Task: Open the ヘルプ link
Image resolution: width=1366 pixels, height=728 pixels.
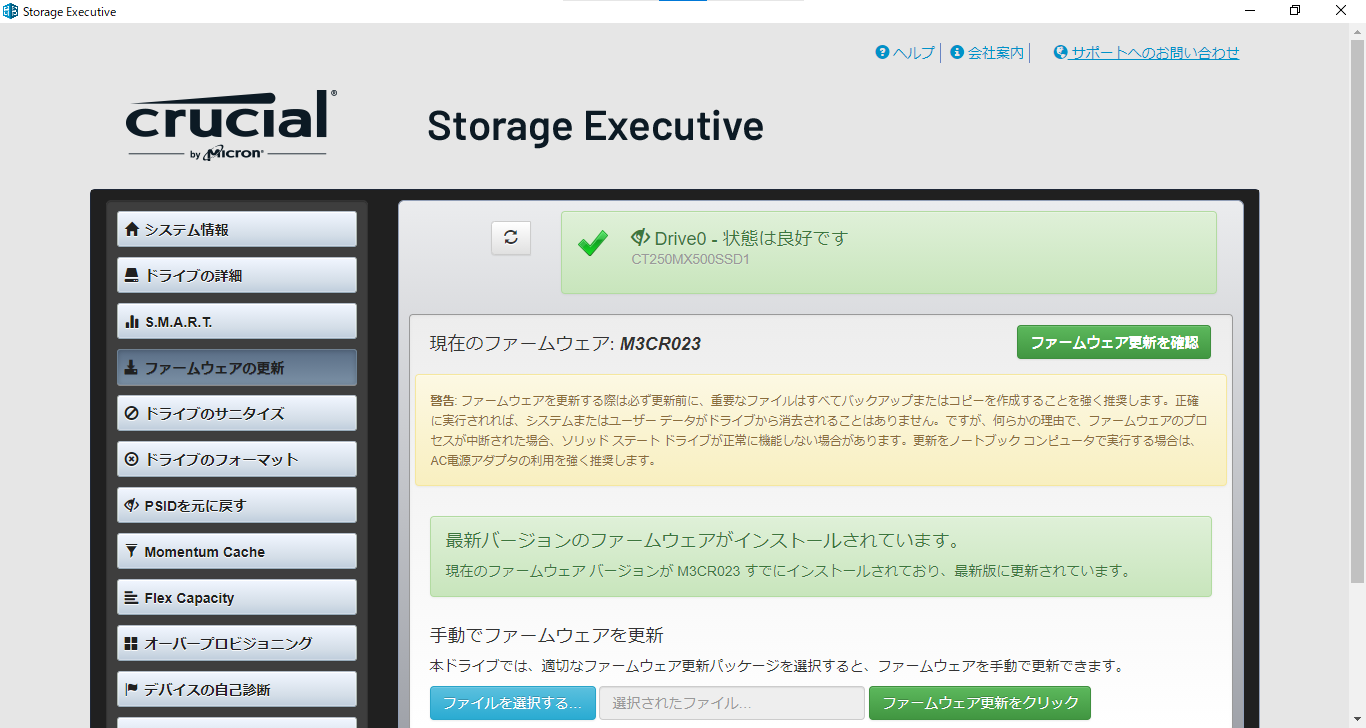Action: [905, 53]
